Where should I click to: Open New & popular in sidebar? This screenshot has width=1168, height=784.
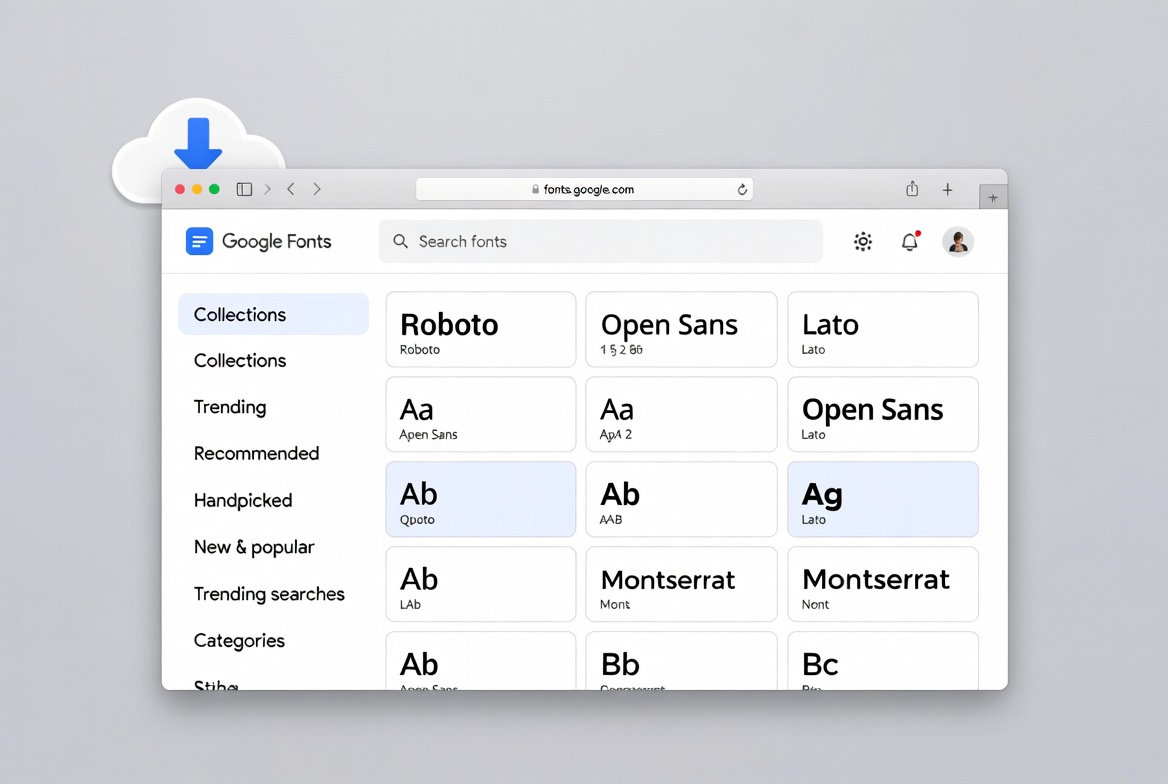coord(254,547)
